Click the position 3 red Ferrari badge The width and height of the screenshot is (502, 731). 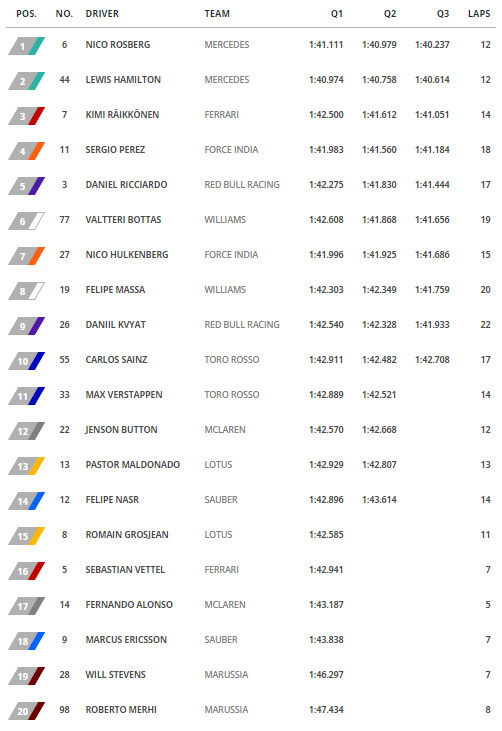pyautogui.click(x=27, y=116)
